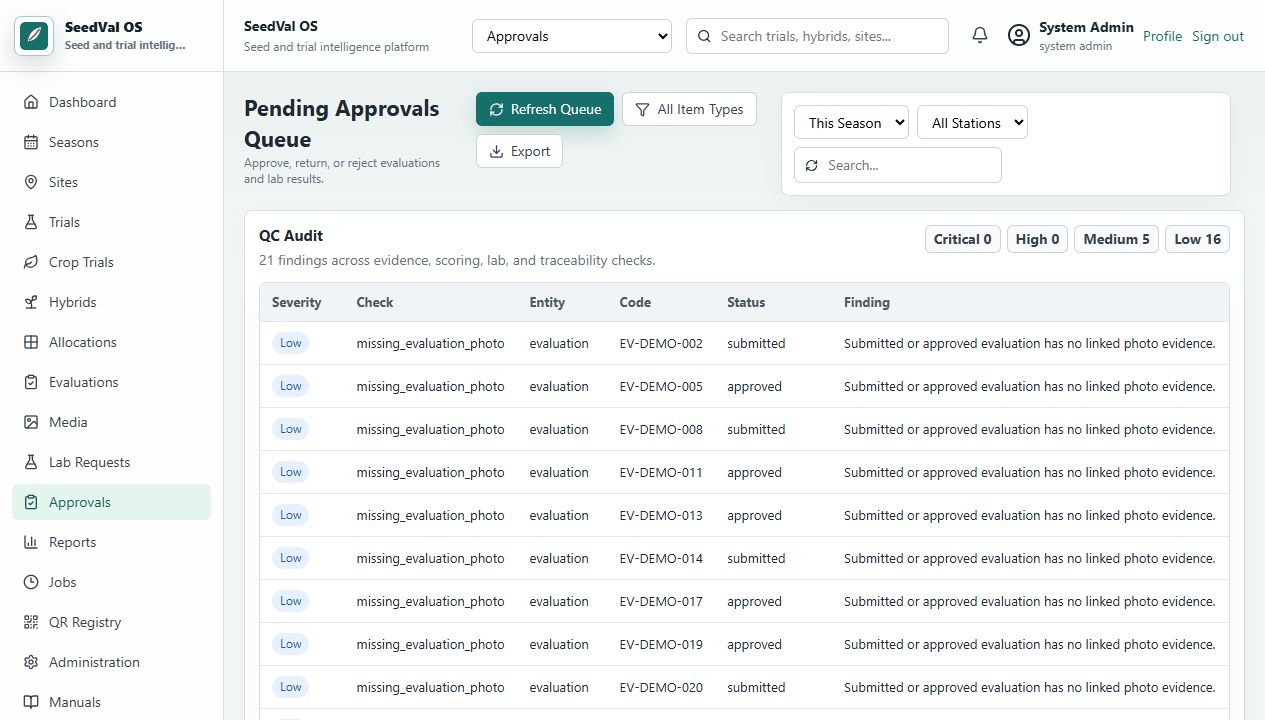This screenshot has width=1265, height=720.
Task: Focus the queue Search... input field
Action: (897, 165)
